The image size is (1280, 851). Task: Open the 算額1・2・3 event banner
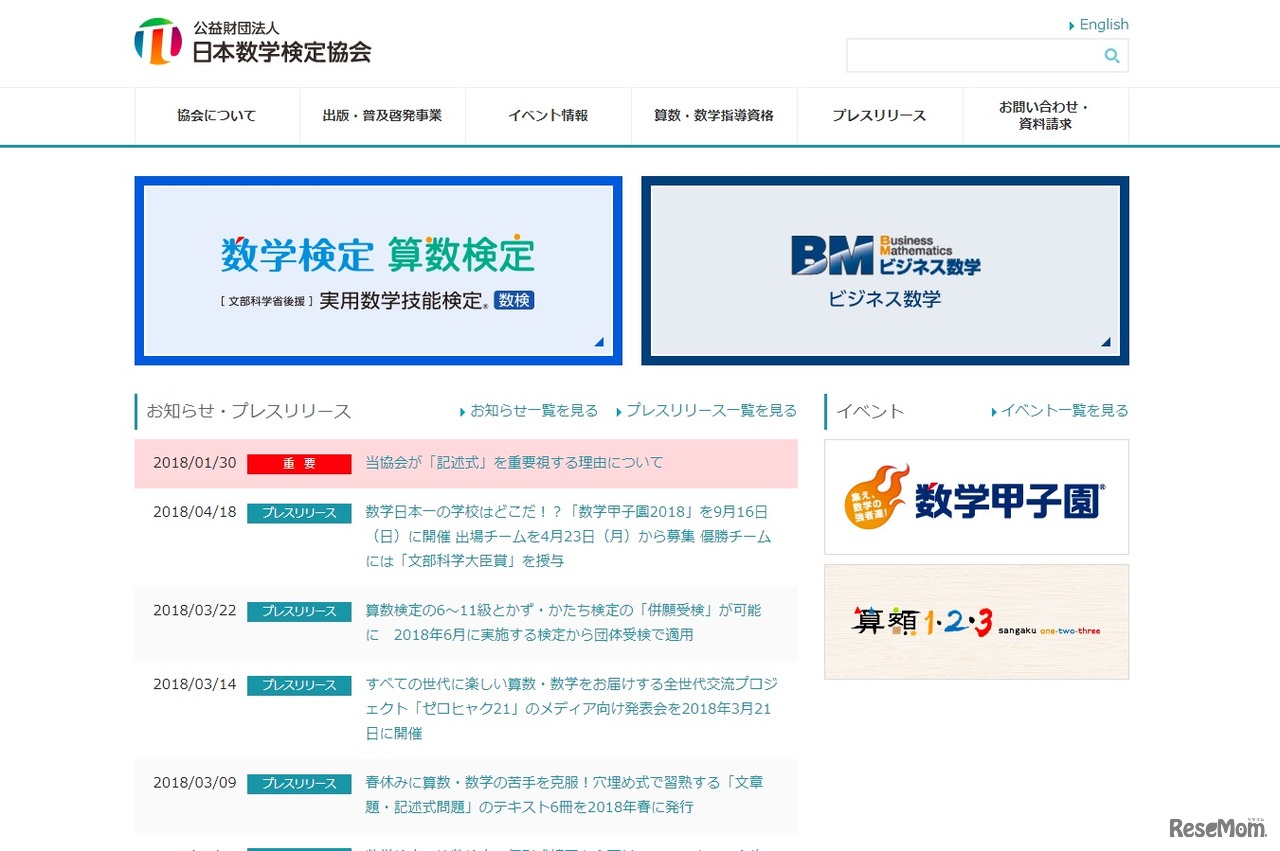(977, 622)
